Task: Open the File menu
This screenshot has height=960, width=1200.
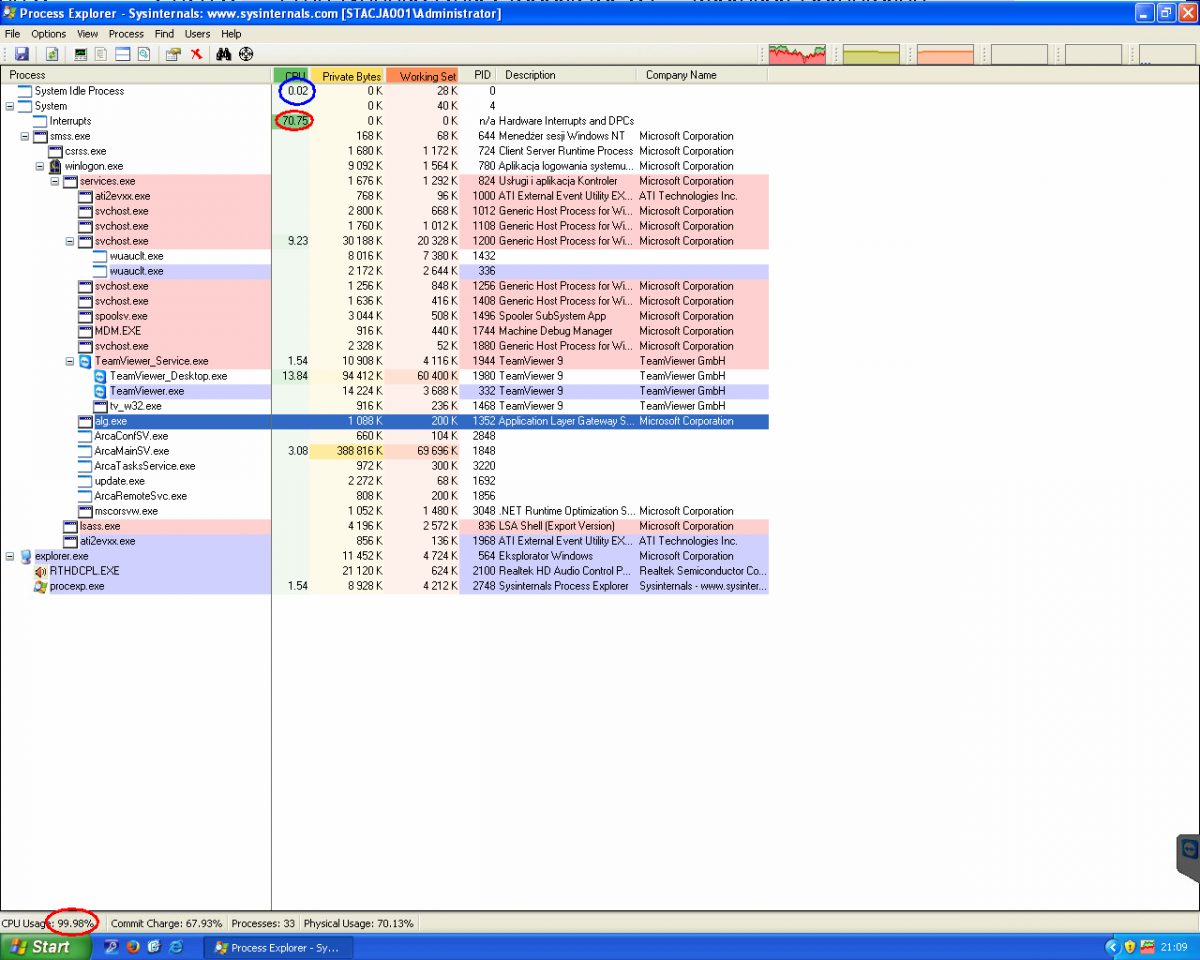Action: (12, 34)
